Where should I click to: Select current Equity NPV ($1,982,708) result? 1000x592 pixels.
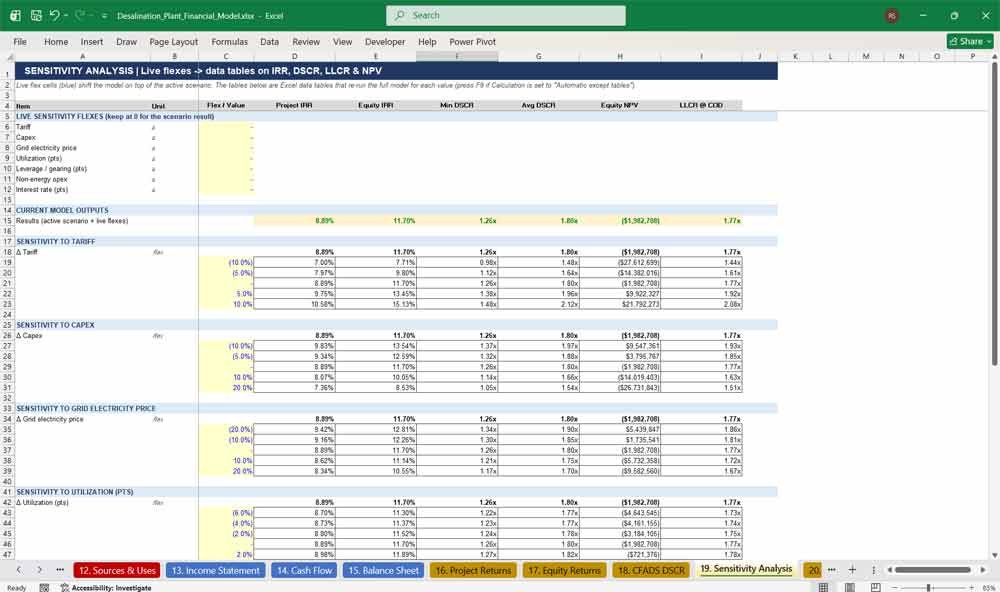point(620,221)
